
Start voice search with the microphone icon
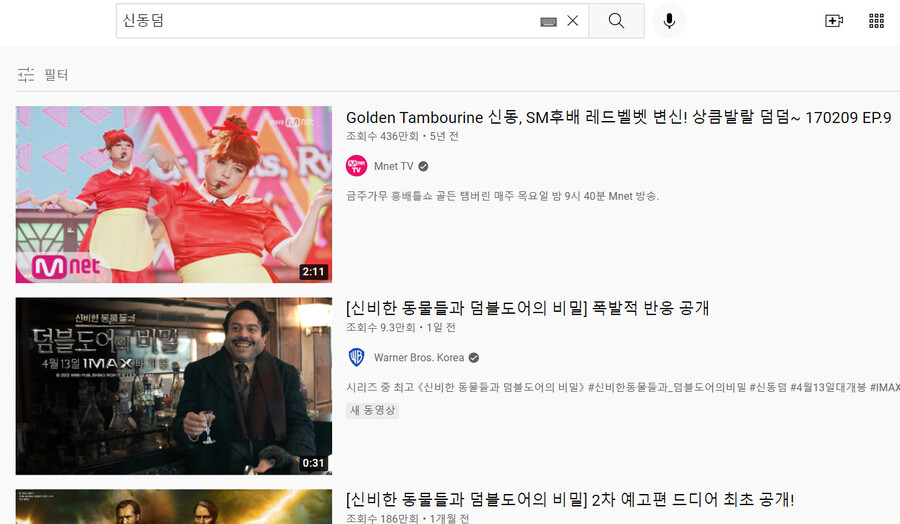[x=669, y=21]
